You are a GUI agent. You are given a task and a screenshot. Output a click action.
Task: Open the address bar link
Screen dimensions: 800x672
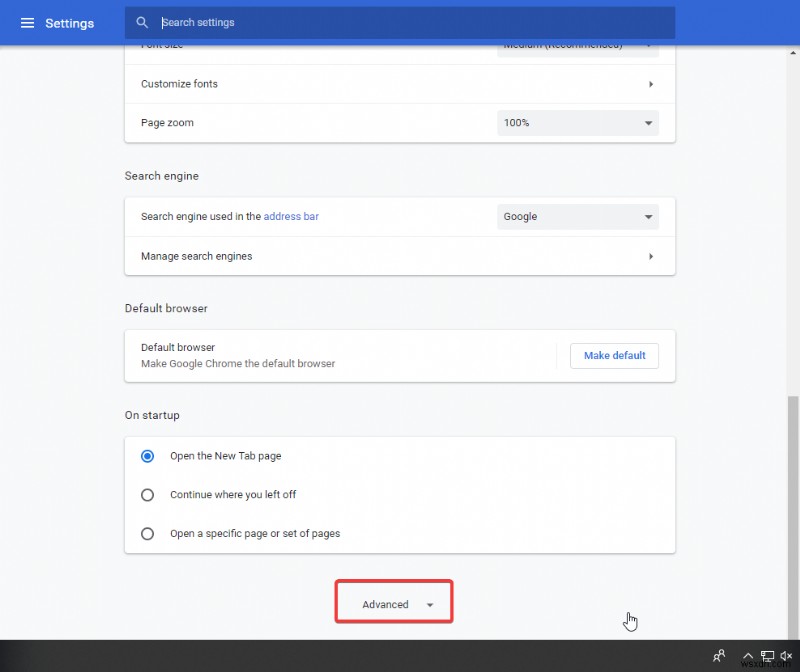pyautogui.click(x=290, y=216)
